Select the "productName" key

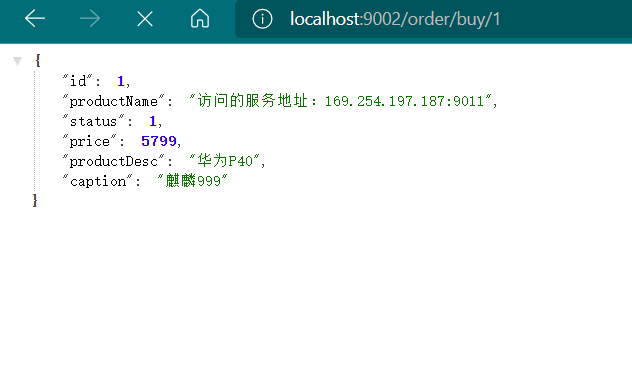point(113,101)
